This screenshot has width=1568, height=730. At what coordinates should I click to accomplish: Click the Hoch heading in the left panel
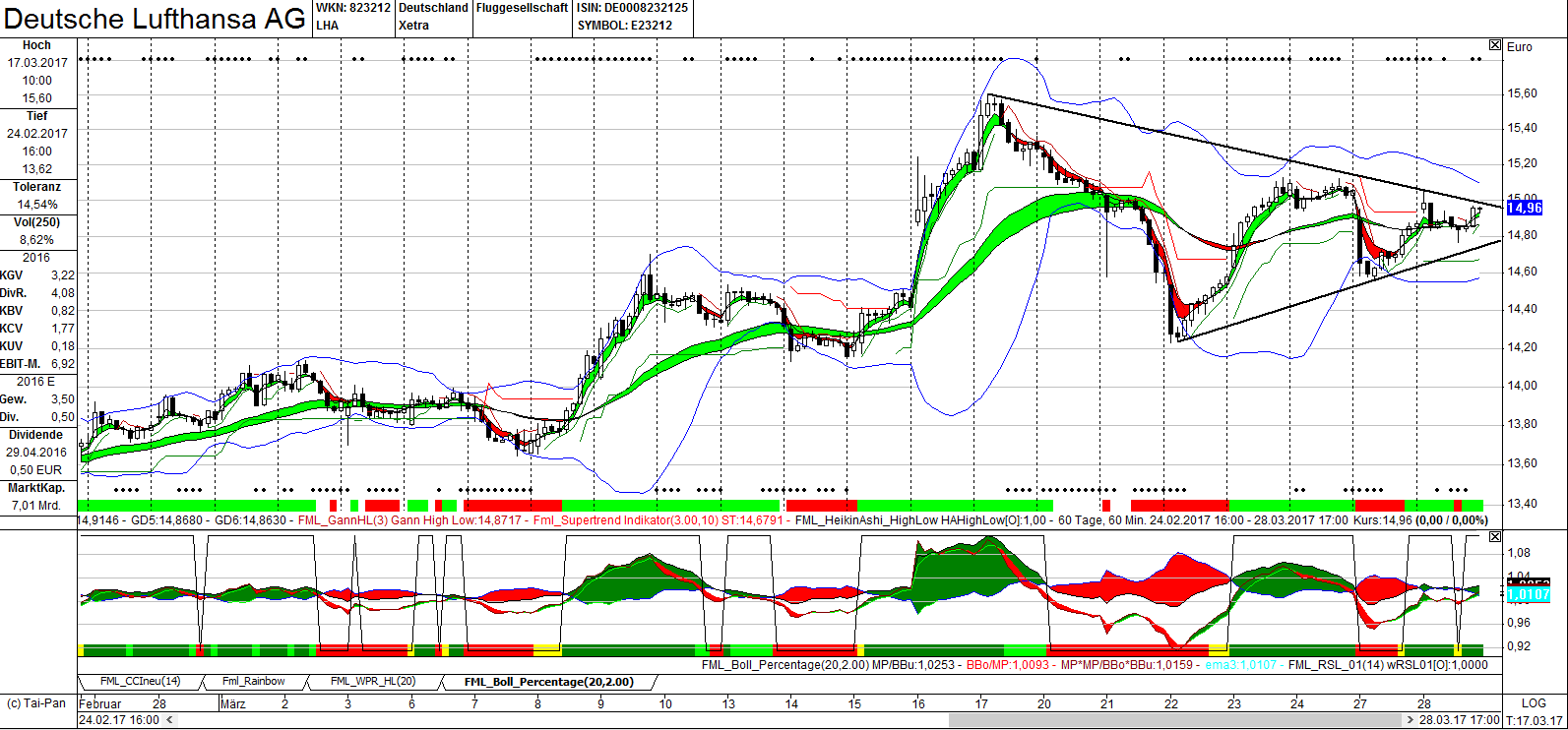36,45
